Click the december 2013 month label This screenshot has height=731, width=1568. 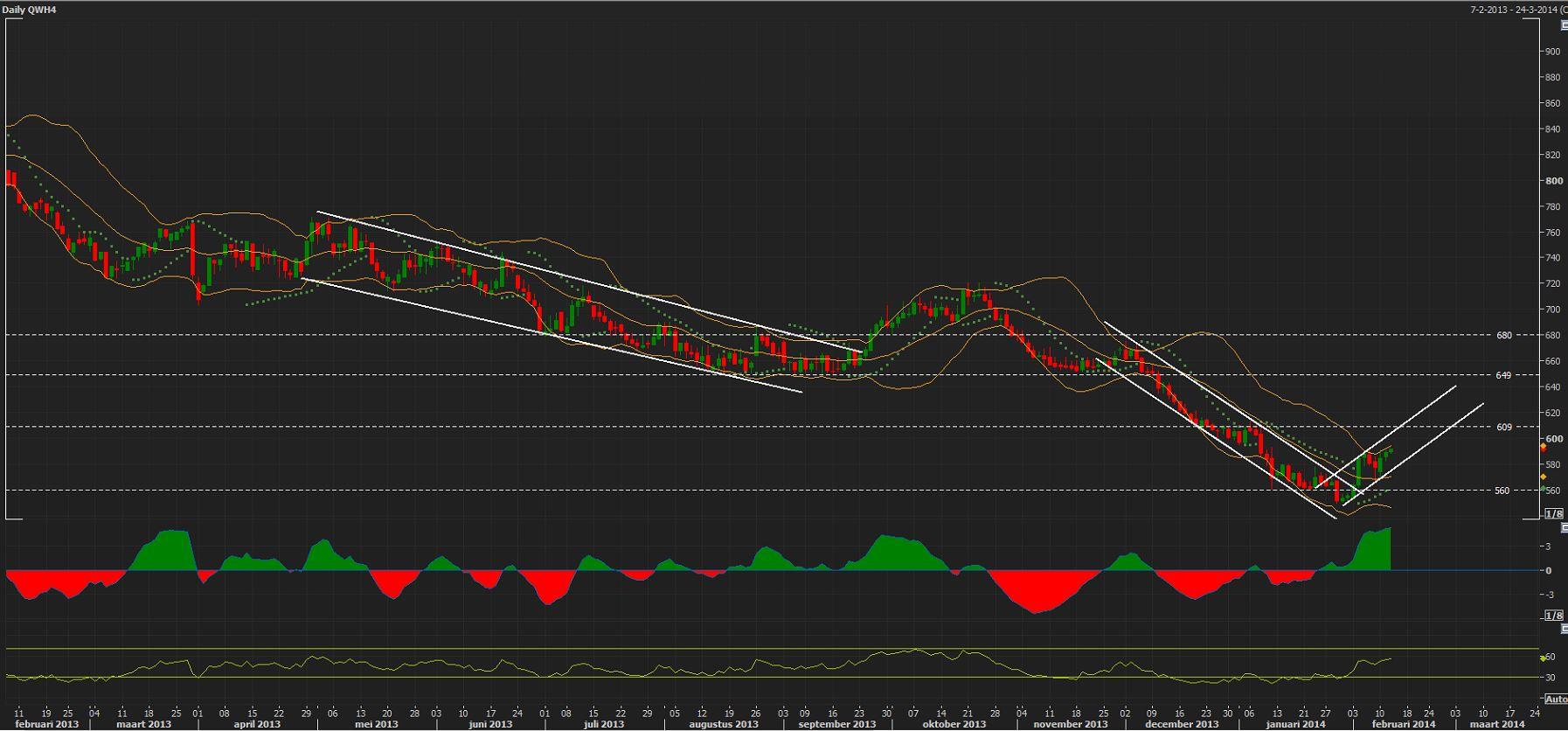tap(1182, 724)
